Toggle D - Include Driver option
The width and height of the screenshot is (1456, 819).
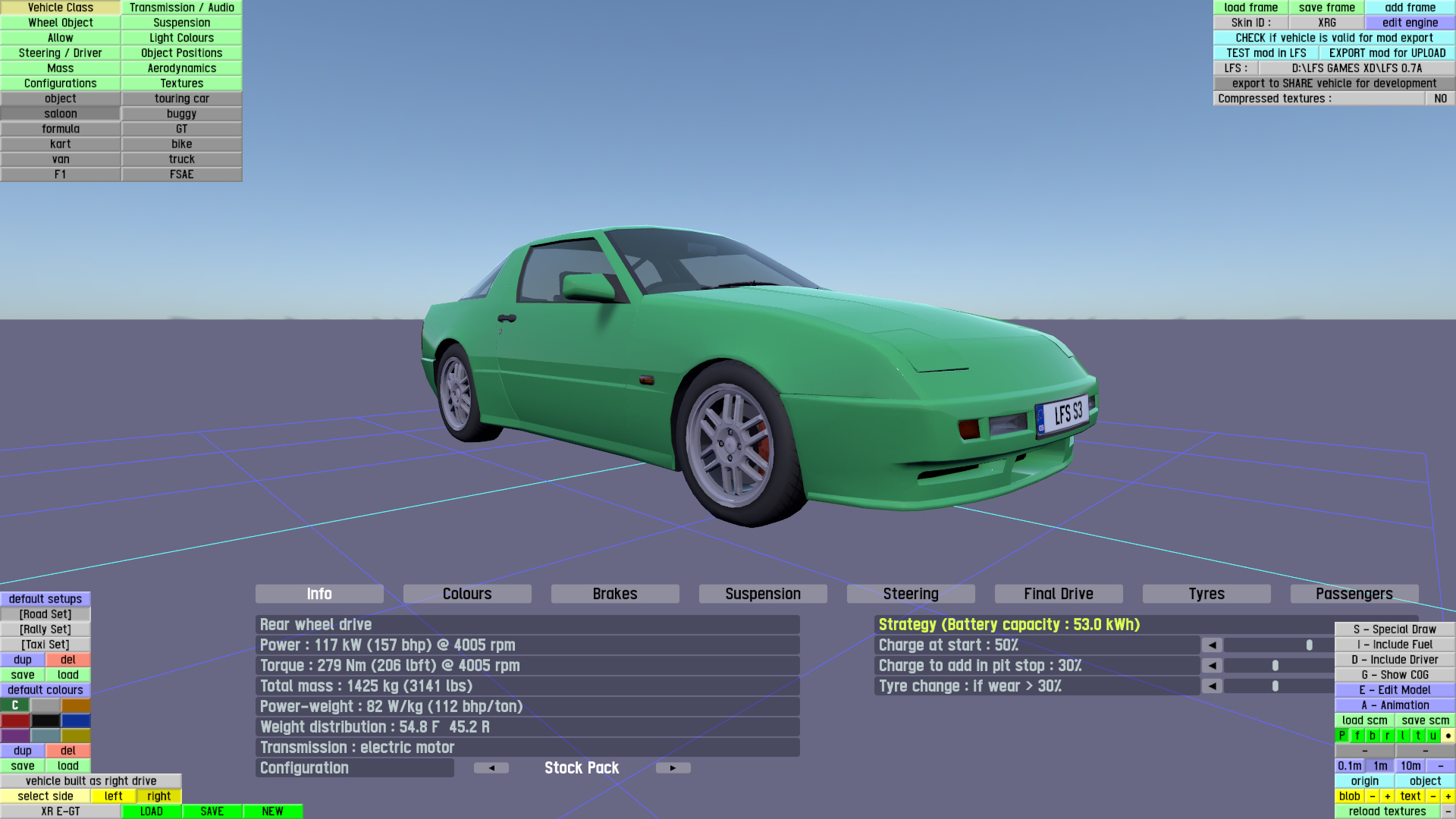point(1395,660)
